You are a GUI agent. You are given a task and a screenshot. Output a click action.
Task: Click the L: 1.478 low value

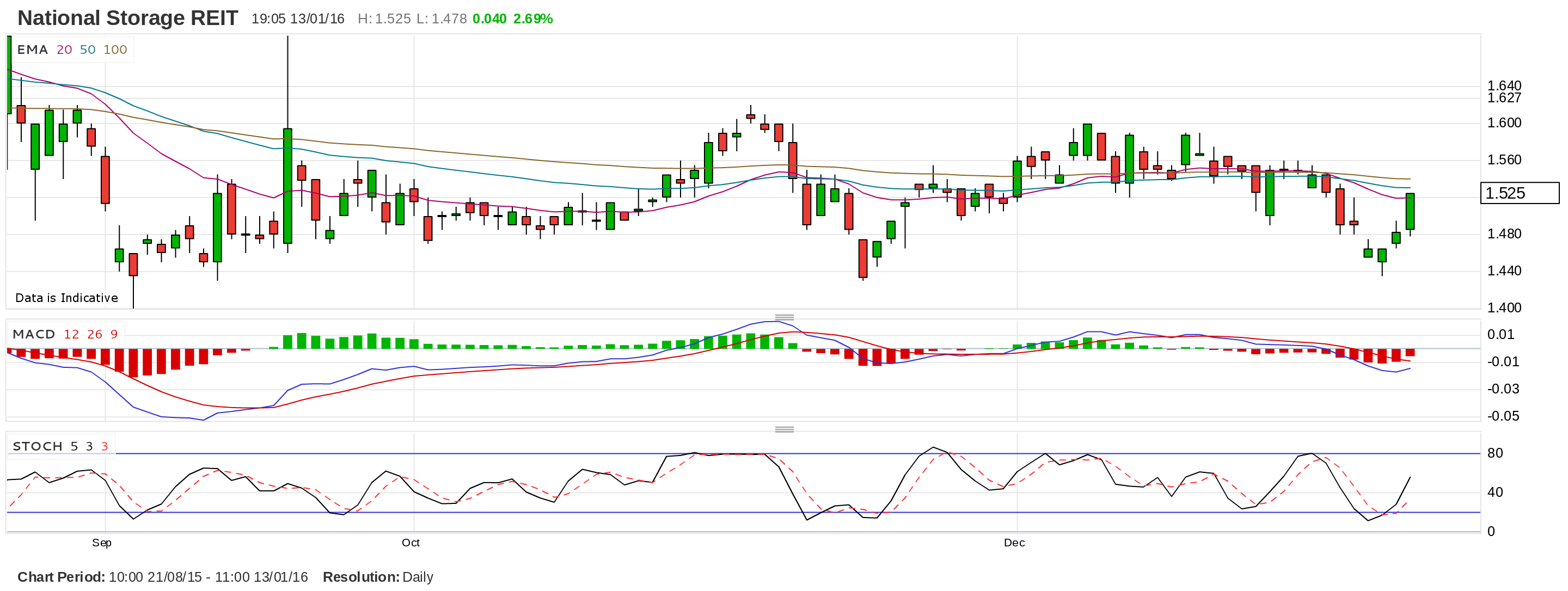coord(442,19)
